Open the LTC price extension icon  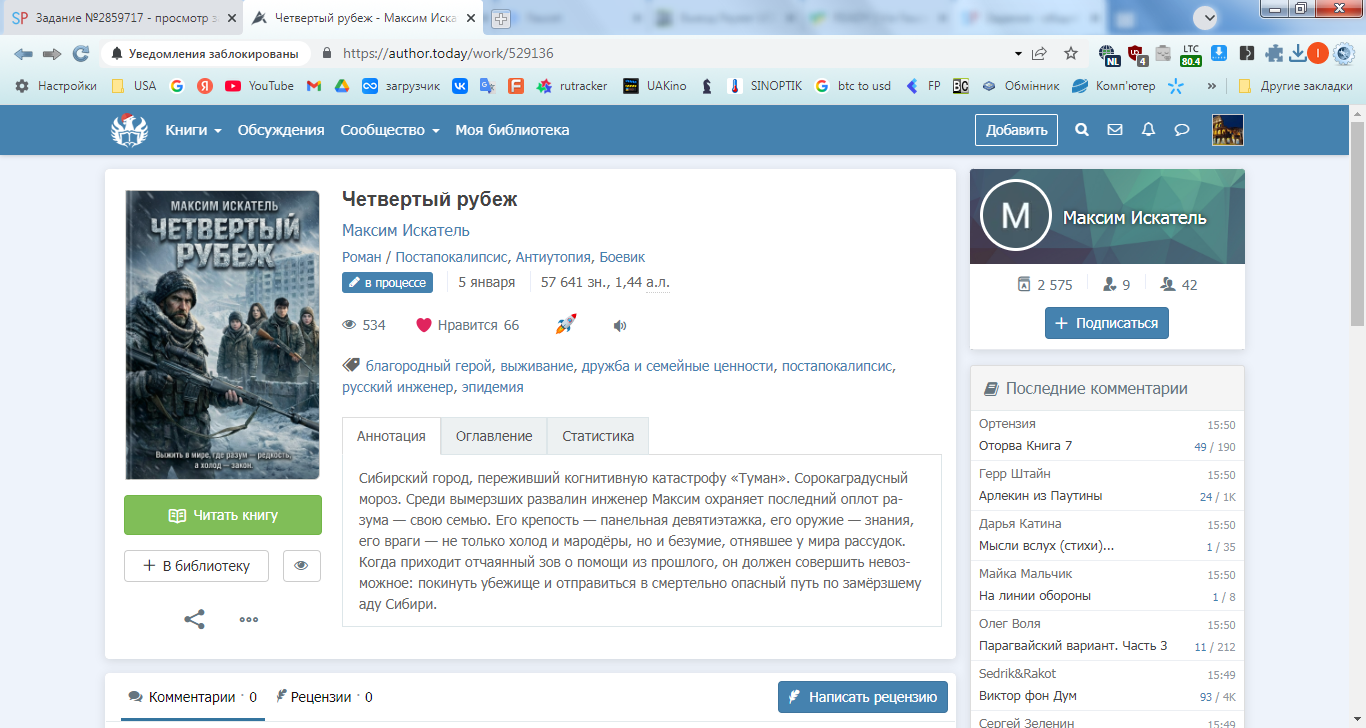tap(1190, 54)
